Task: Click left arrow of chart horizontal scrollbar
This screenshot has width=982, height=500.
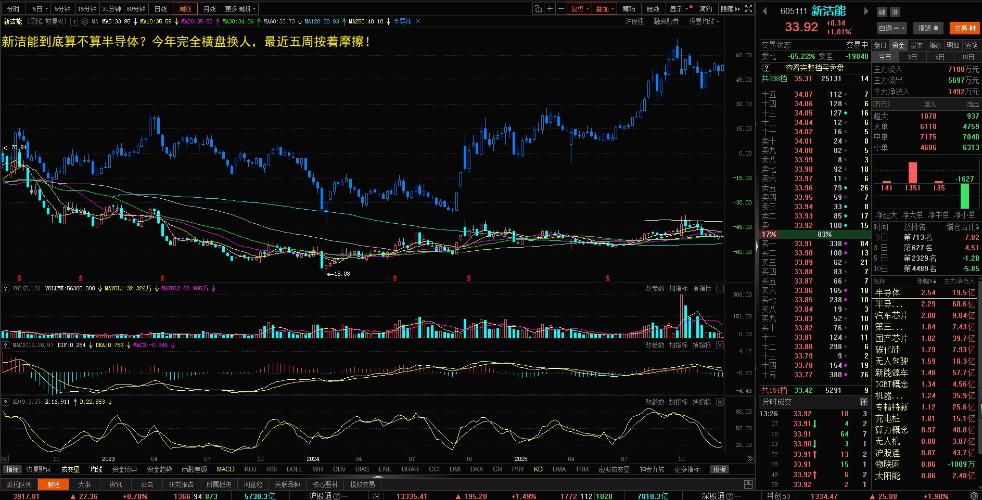Action: point(6,459)
